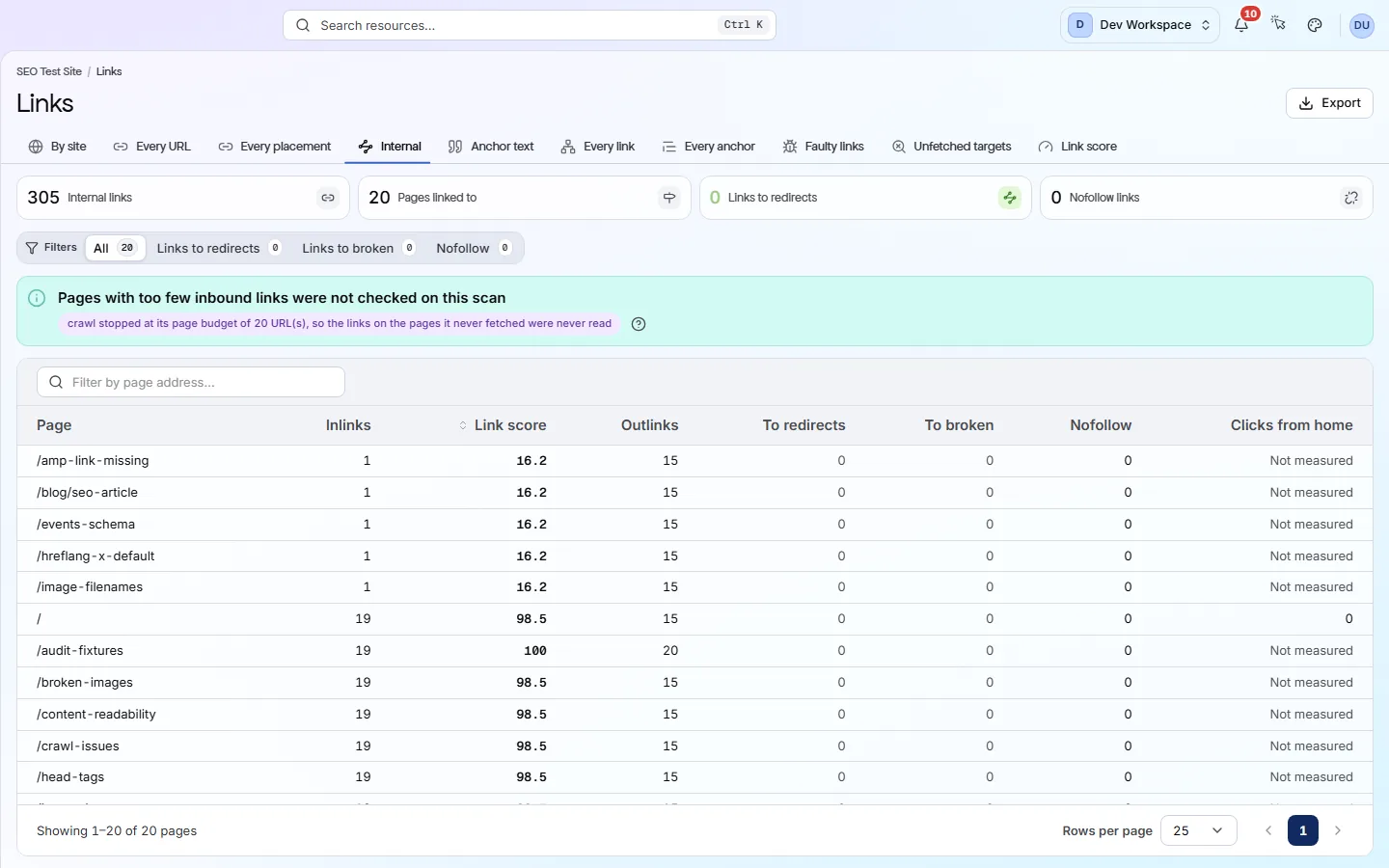This screenshot has width=1389, height=868.
Task: Open the notifications bell
Action: point(1241,25)
